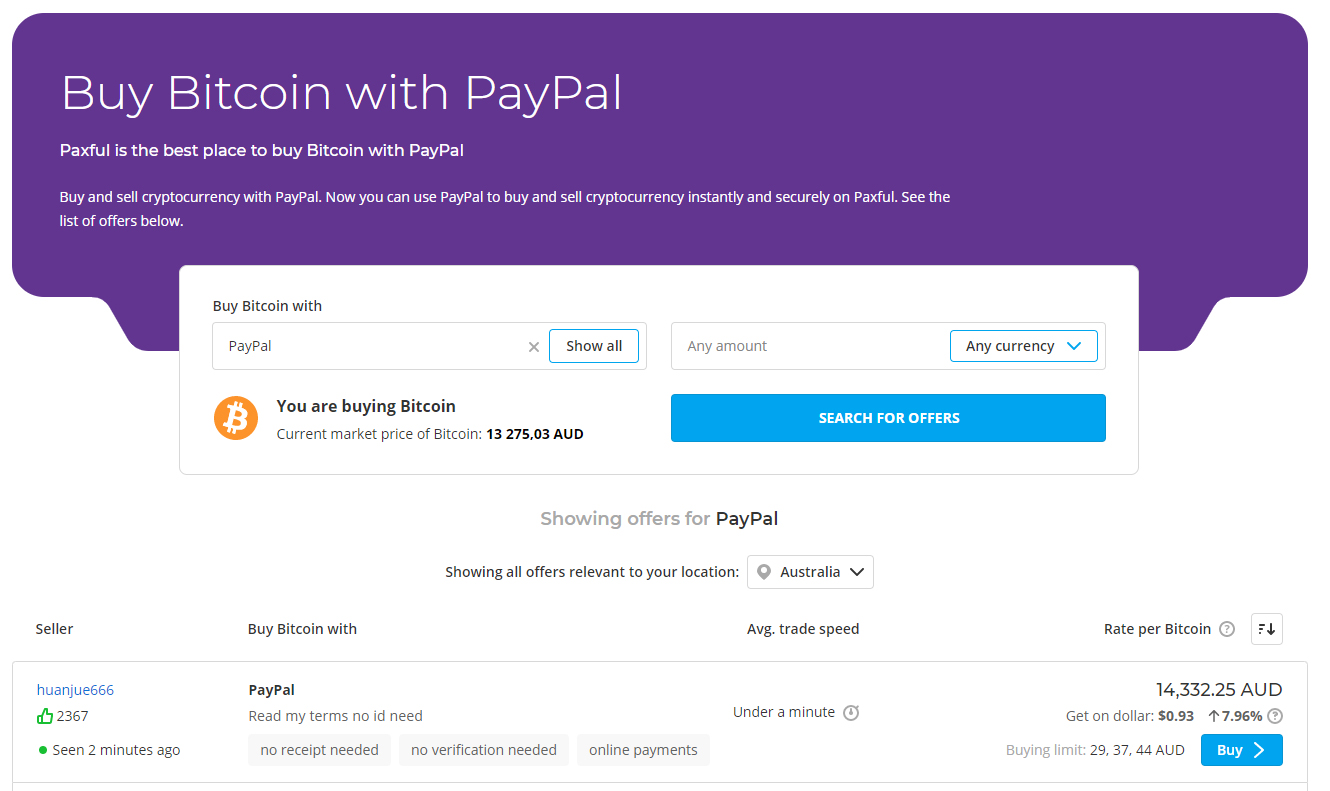Click the Buy button for huanjue666's offer
Viewport: 1330px width, 791px height.
[1241, 749]
